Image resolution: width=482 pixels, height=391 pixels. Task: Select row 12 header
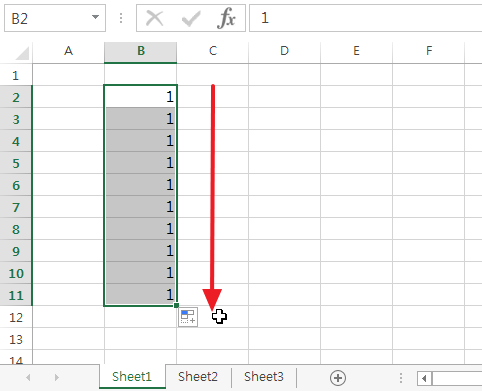(x=16, y=317)
